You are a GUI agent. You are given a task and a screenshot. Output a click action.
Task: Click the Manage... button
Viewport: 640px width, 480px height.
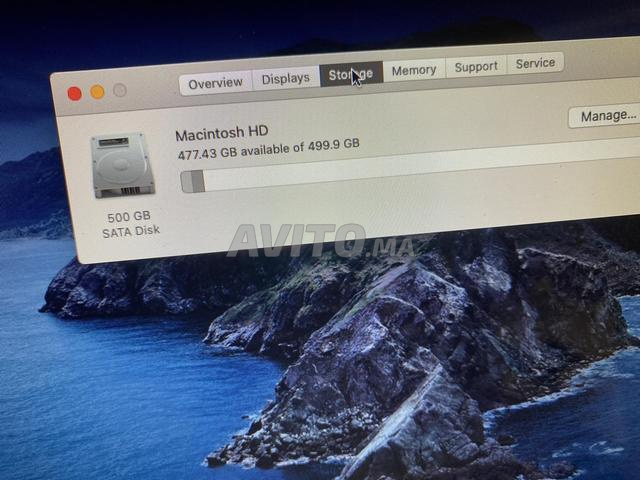[x=607, y=116]
